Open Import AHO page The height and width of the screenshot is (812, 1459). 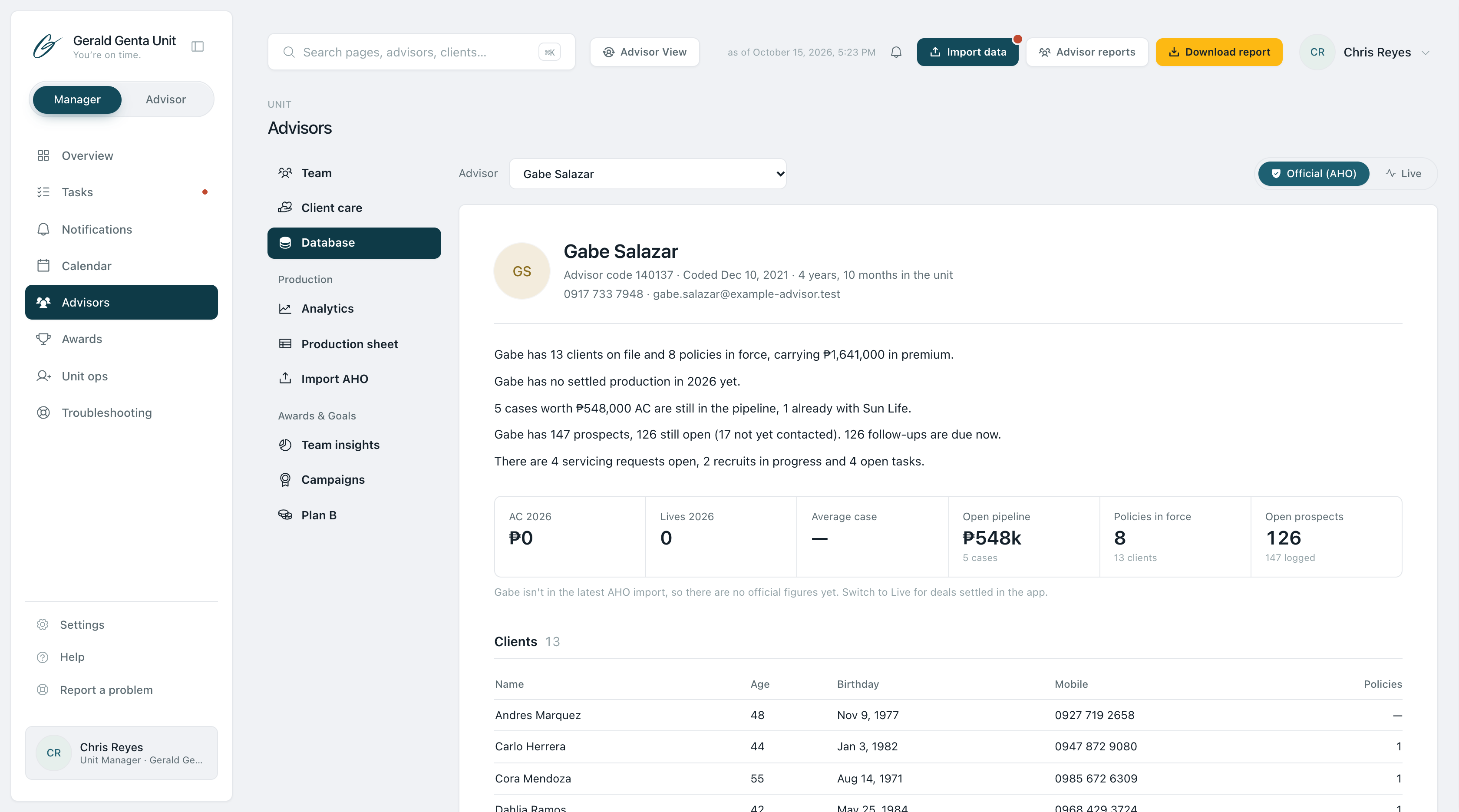coord(354,379)
